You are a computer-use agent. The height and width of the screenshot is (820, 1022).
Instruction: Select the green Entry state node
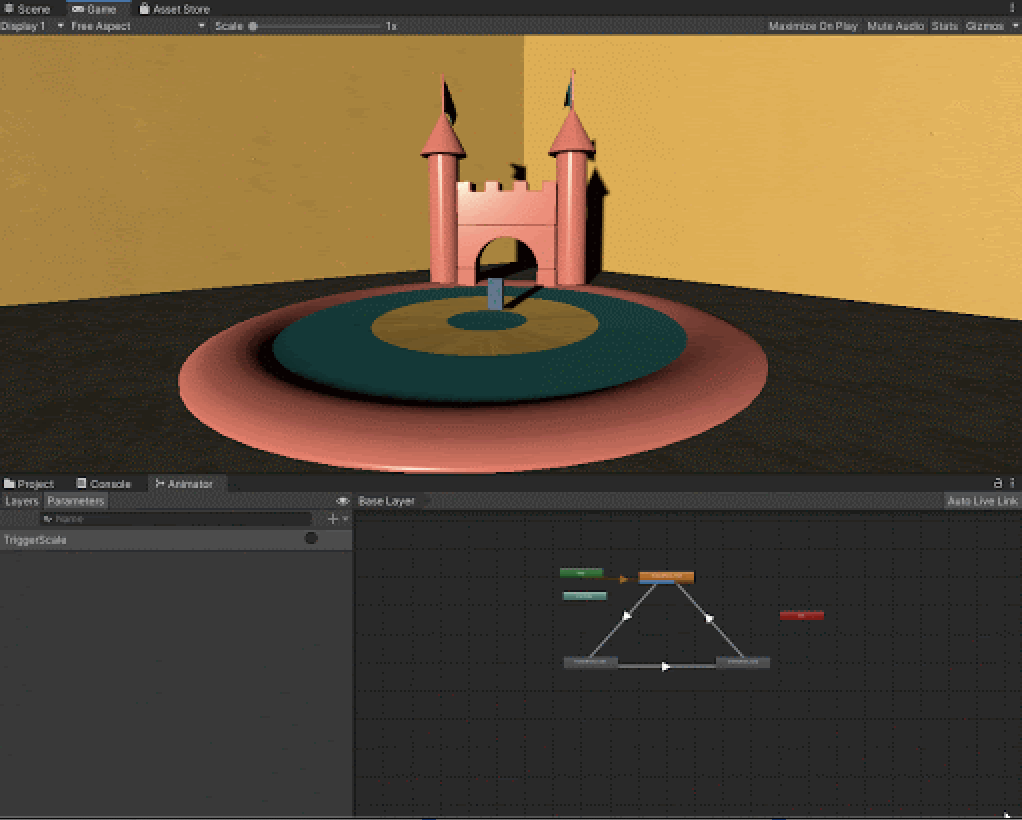pyautogui.click(x=581, y=573)
